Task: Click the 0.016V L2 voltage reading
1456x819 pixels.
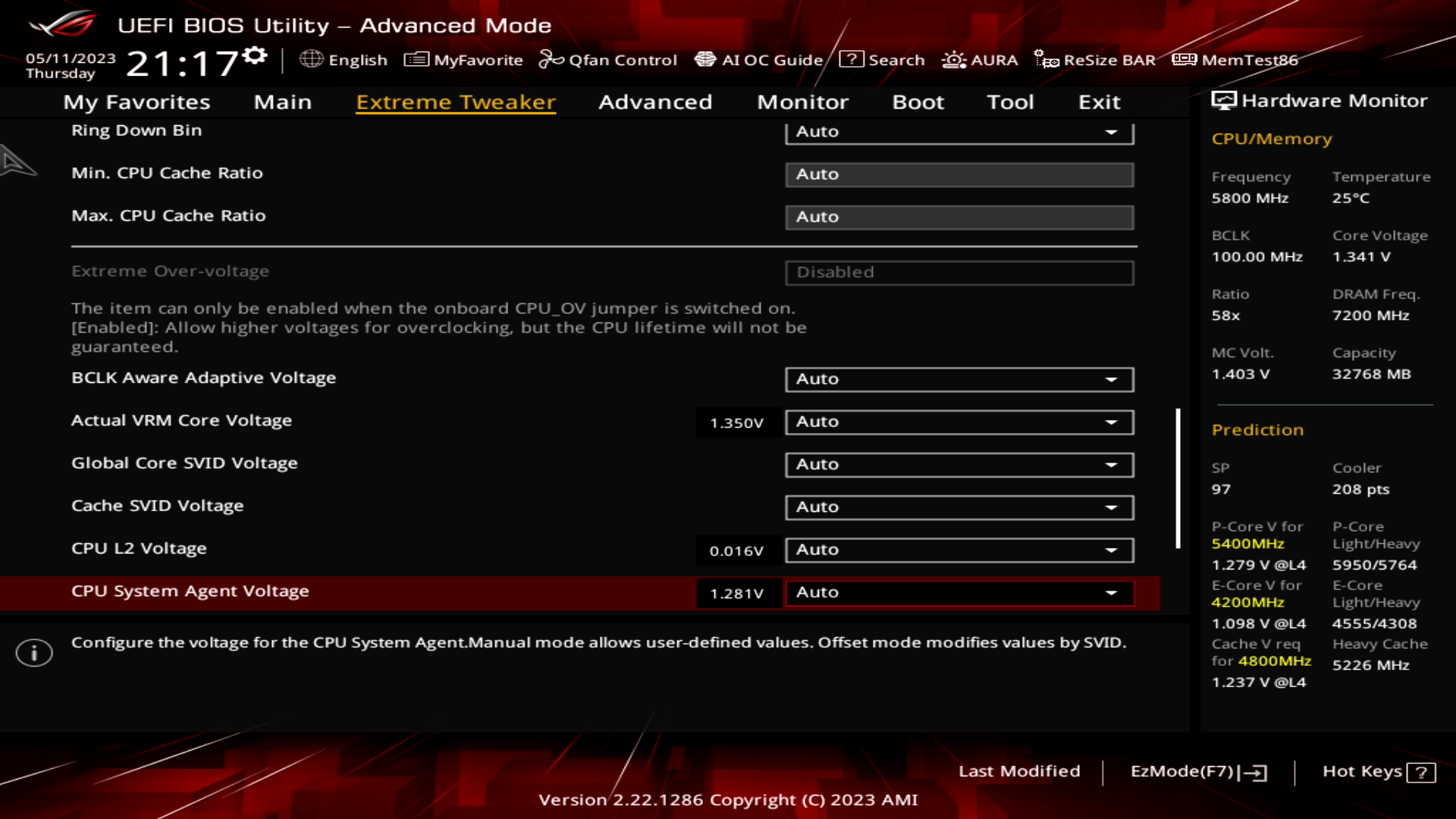Action: pos(736,551)
